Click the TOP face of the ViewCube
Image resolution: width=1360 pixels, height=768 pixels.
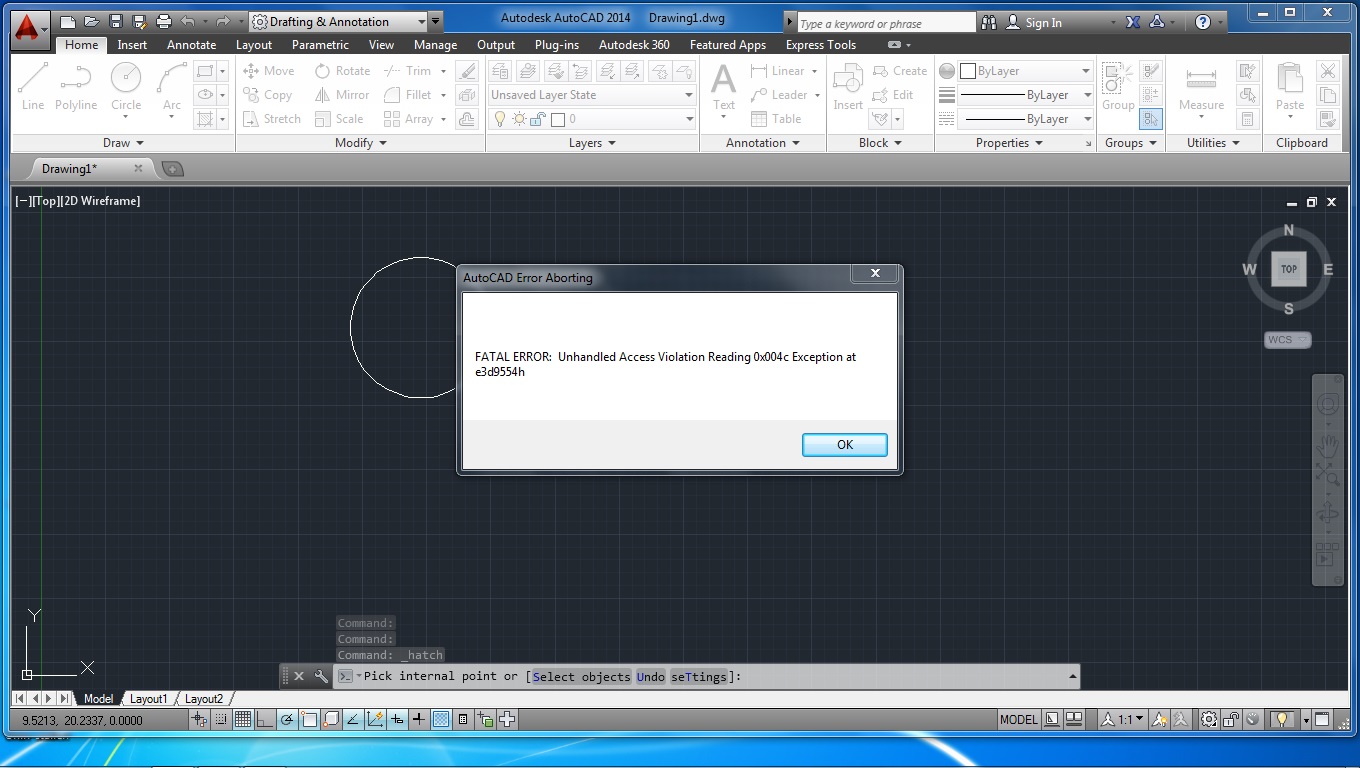click(x=1289, y=269)
